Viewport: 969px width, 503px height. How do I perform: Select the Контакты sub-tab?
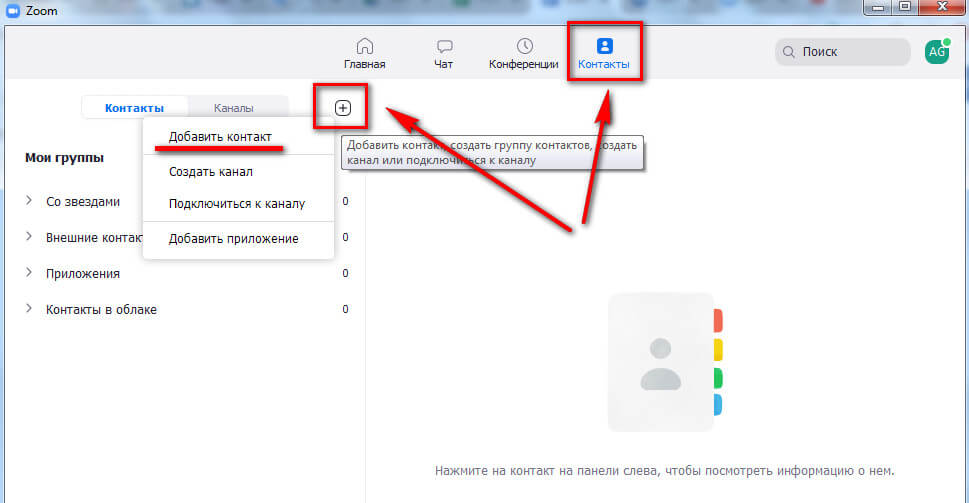click(x=134, y=108)
